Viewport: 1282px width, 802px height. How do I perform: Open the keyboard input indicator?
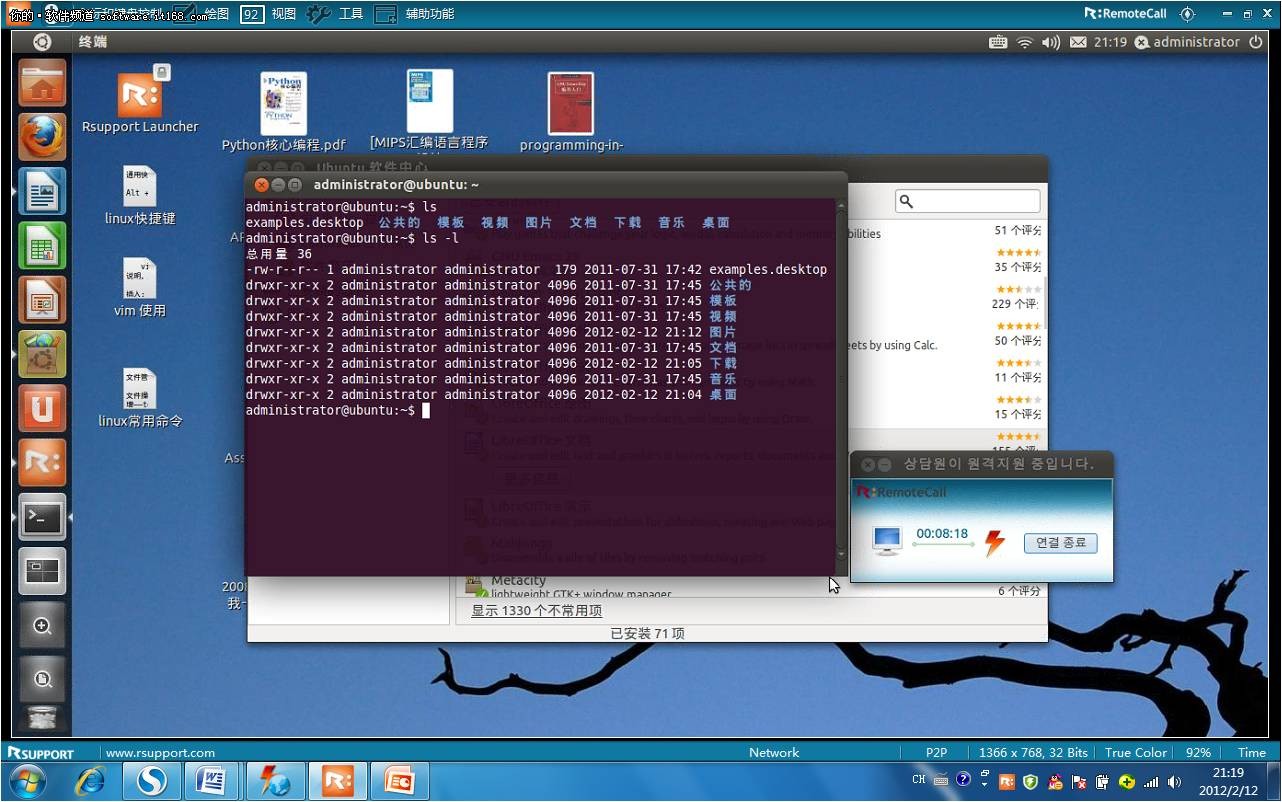pos(998,42)
